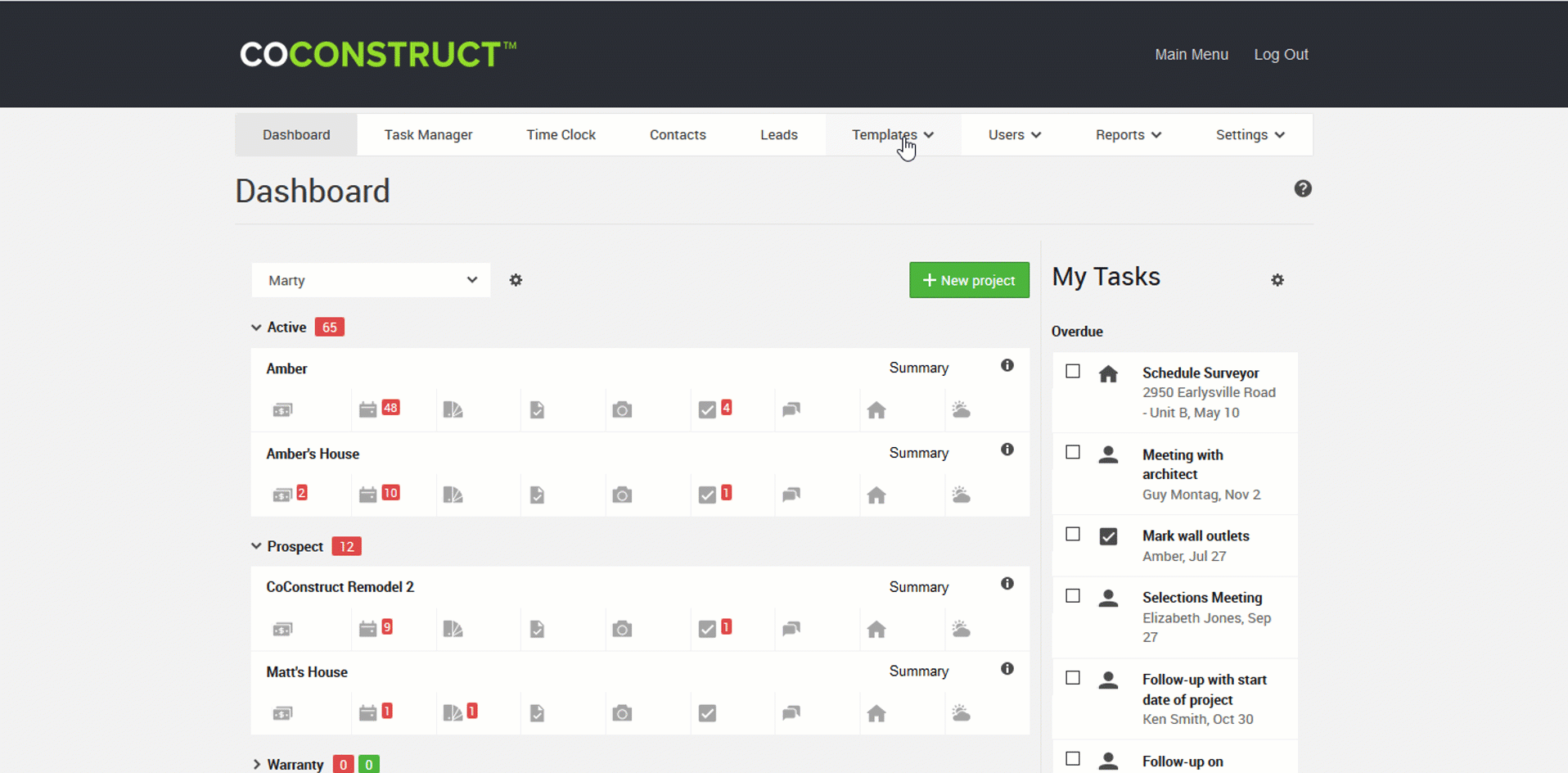Open the help question mark icon
The image size is (1568, 773).
(x=1303, y=189)
